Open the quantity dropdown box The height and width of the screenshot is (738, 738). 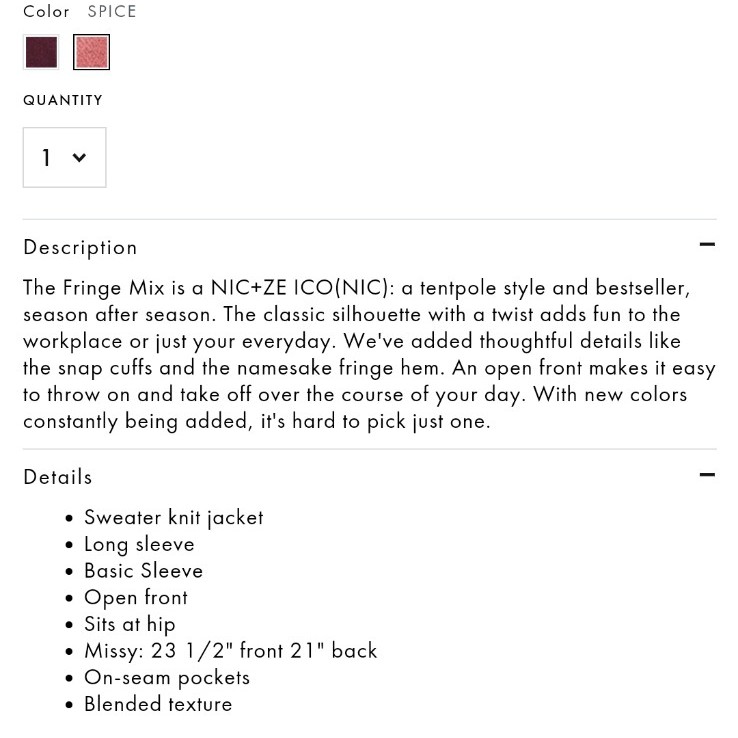[x=64, y=157]
